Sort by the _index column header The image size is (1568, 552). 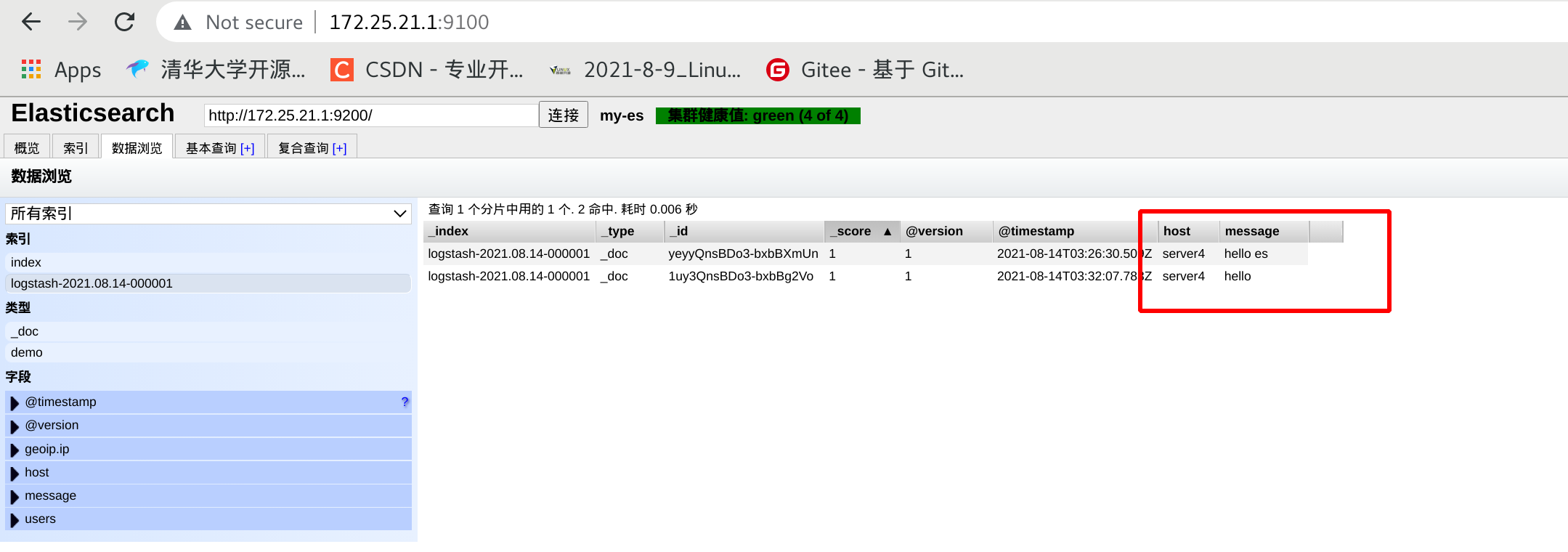tap(509, 231)
